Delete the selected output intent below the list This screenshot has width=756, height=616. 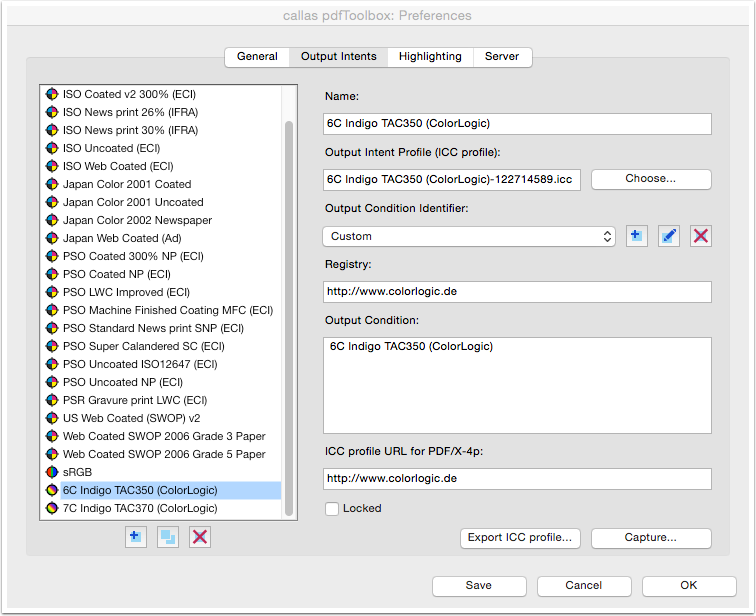[x=200, y=536]
